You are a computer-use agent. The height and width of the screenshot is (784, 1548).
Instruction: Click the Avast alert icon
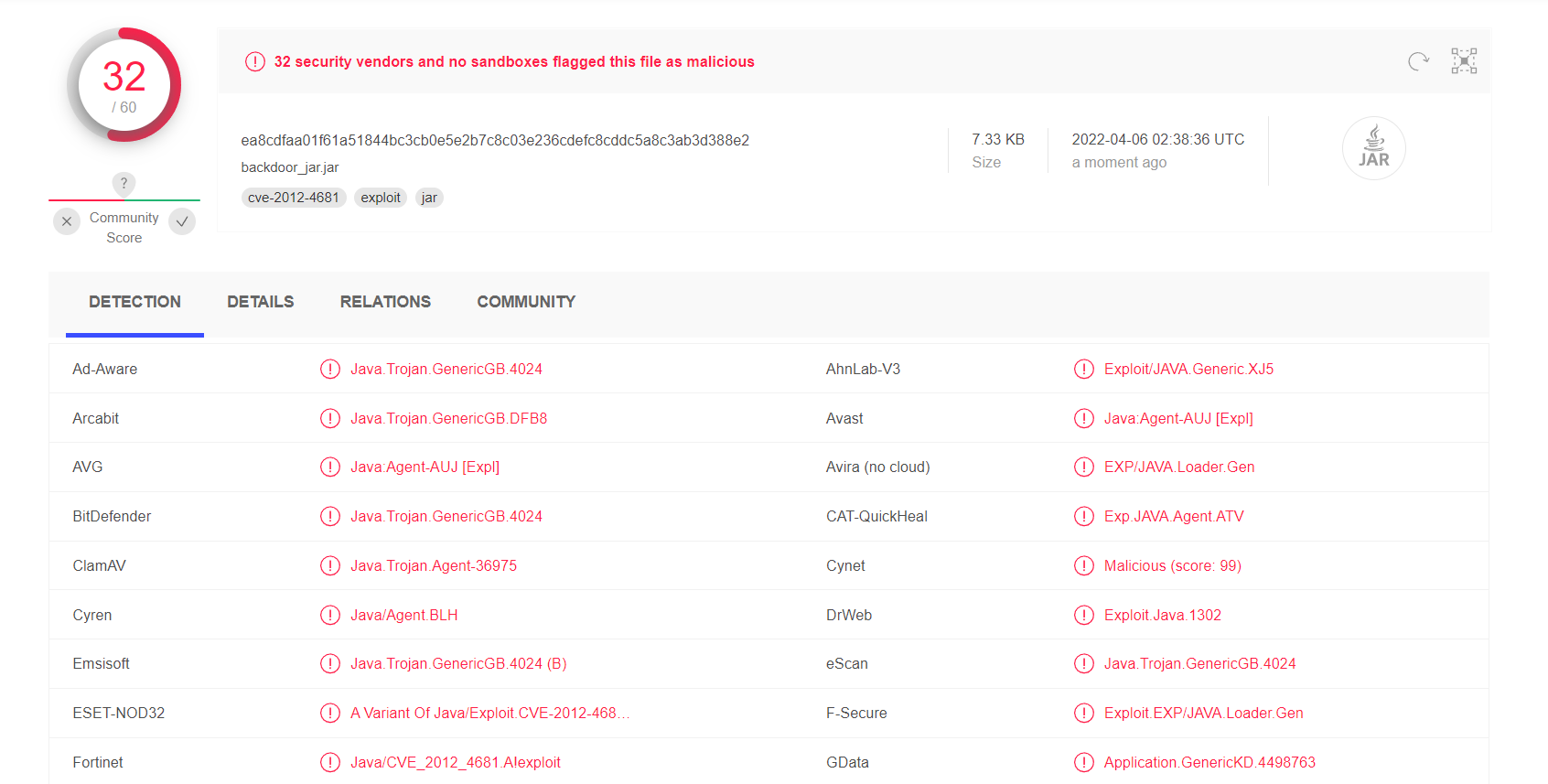point(1084,418)
